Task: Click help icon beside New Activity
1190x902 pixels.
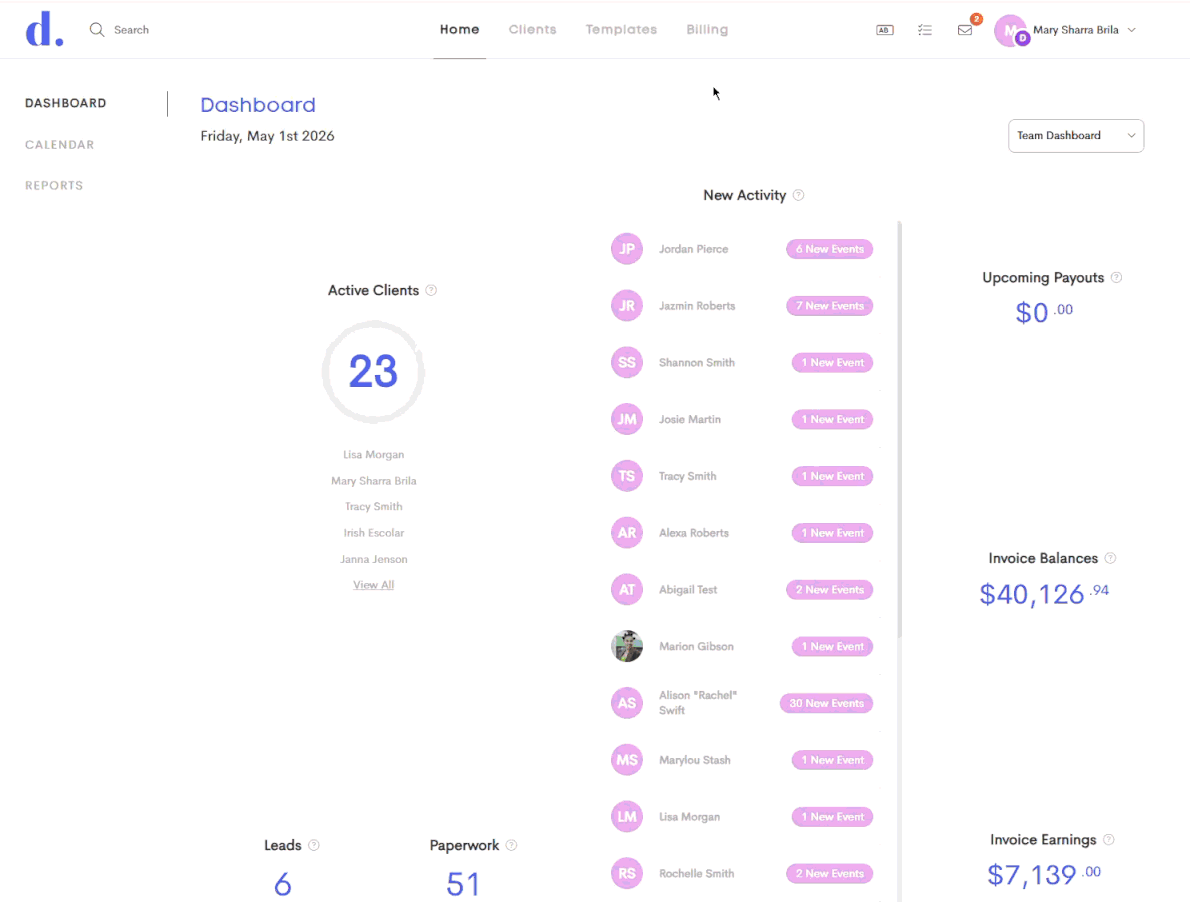Action: (798, 195)
